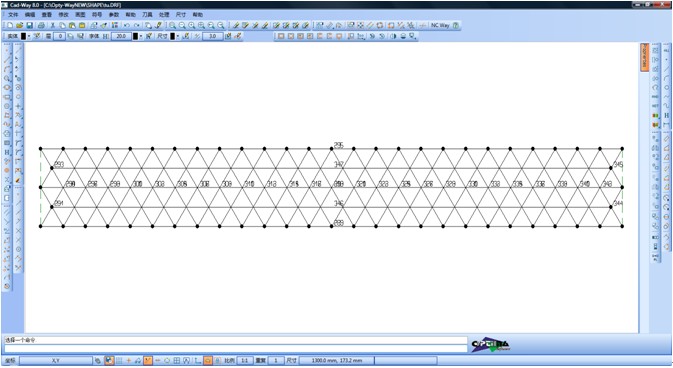Open the 文件 menu

tap(13, 15)
